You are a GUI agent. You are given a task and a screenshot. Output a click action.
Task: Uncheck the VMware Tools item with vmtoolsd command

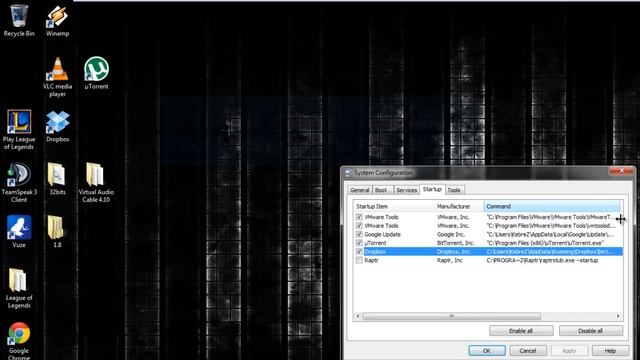pos(359,226)
